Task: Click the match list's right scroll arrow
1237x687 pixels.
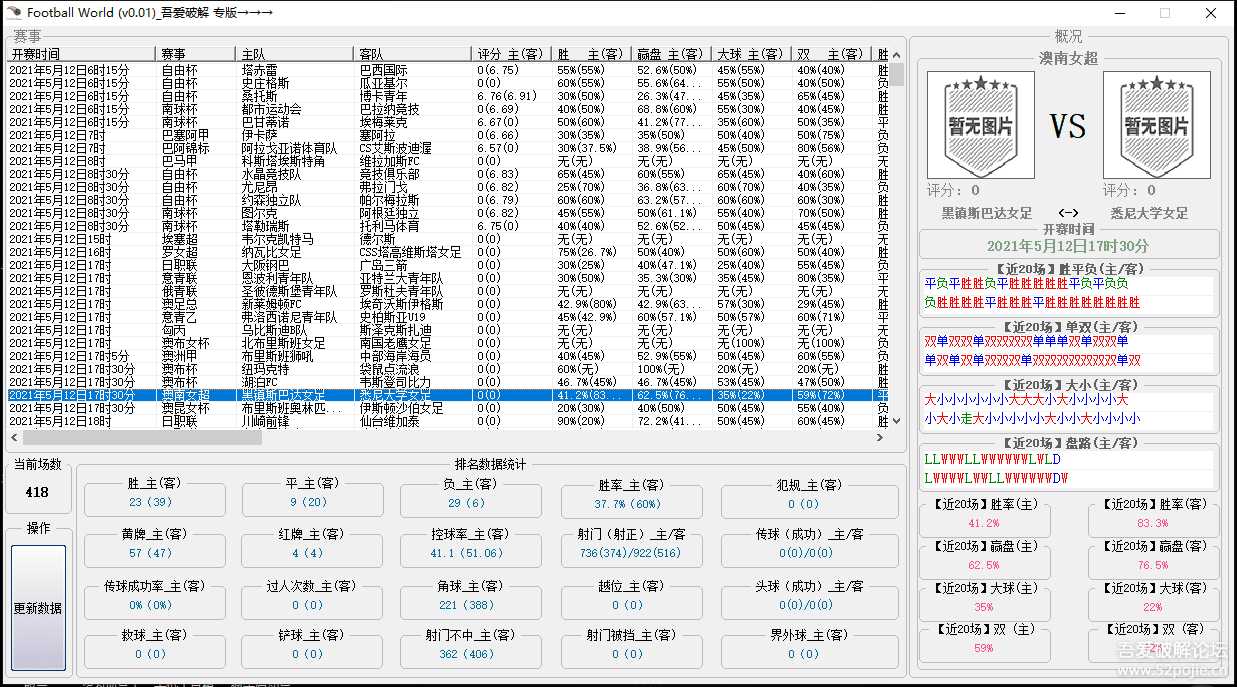Action: tap(881, 437)
